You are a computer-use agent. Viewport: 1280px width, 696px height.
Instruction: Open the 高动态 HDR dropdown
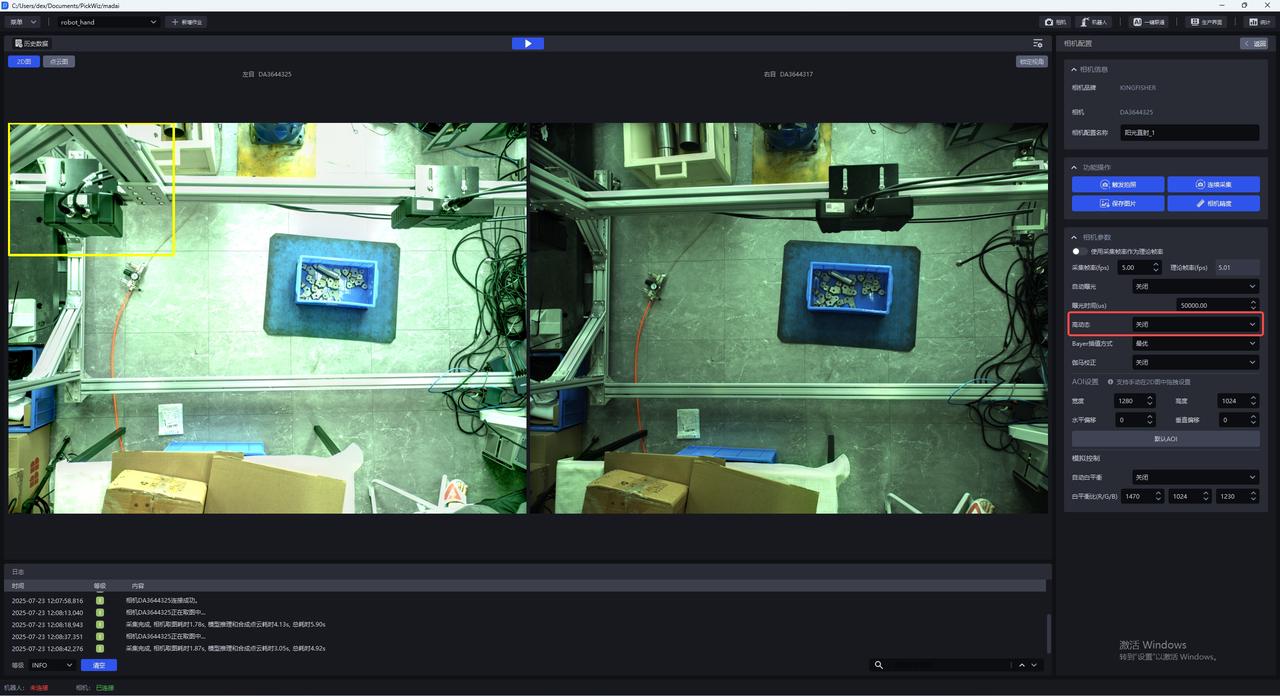[1194, 324]
